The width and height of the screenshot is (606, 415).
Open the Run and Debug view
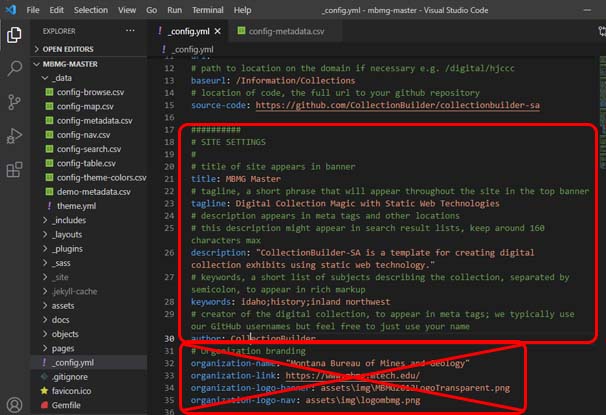pyautogui.click(x=15, y=135)
